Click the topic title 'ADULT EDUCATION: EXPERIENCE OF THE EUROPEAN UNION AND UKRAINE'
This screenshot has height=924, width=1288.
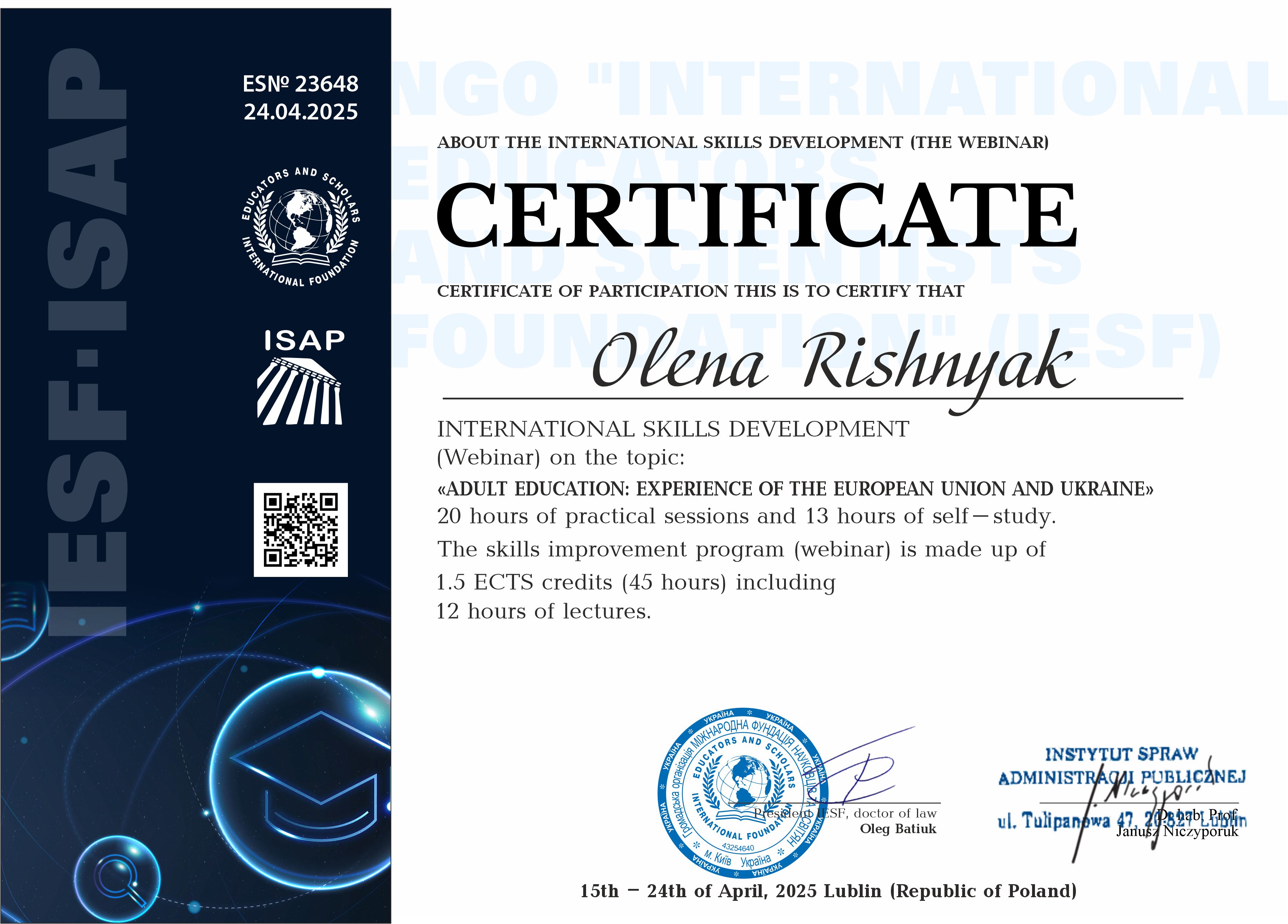[795, 488]
